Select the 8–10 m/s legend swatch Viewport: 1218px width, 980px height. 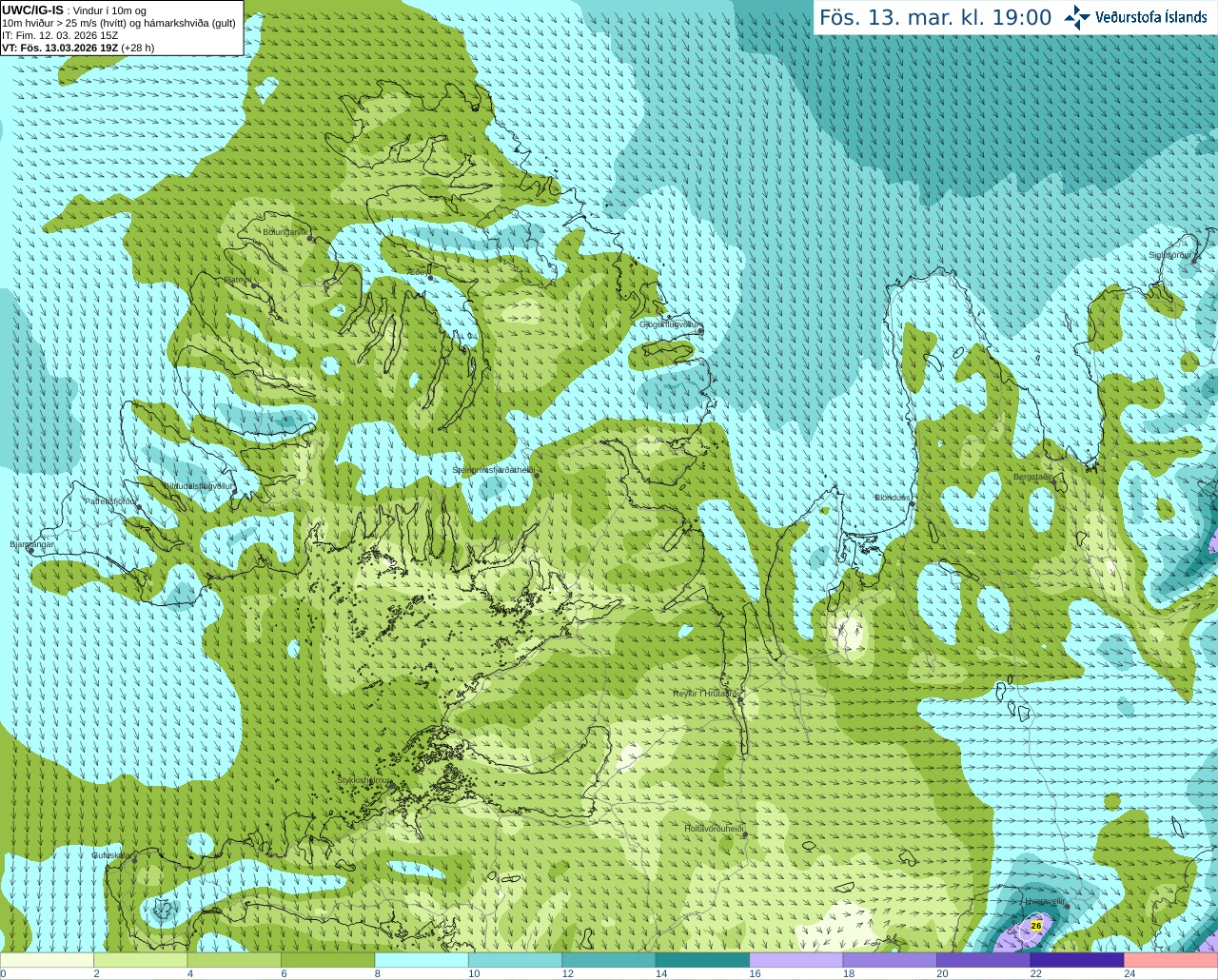pos(422,960)
